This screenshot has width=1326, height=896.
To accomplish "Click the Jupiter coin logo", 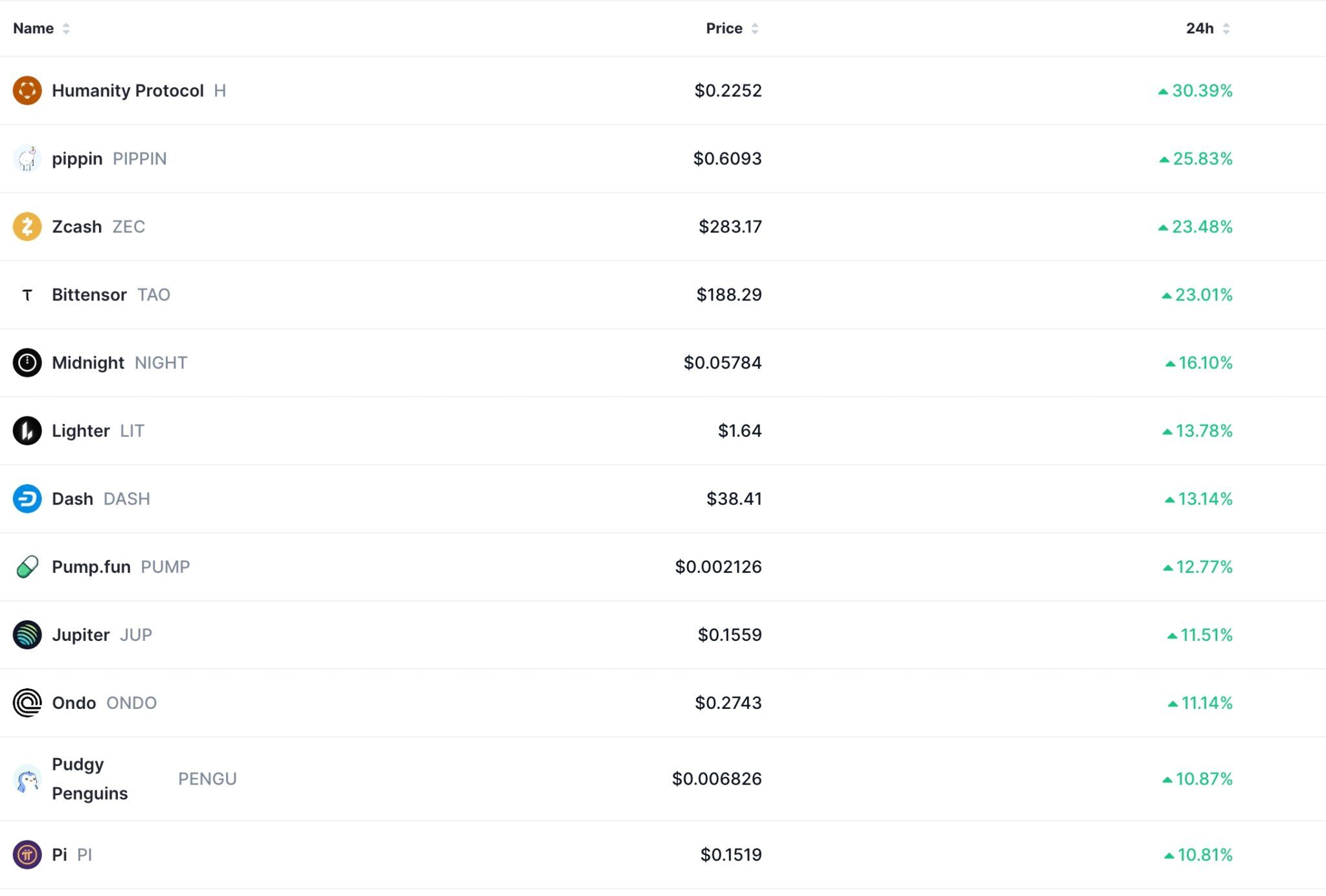I will coord(27,634).
